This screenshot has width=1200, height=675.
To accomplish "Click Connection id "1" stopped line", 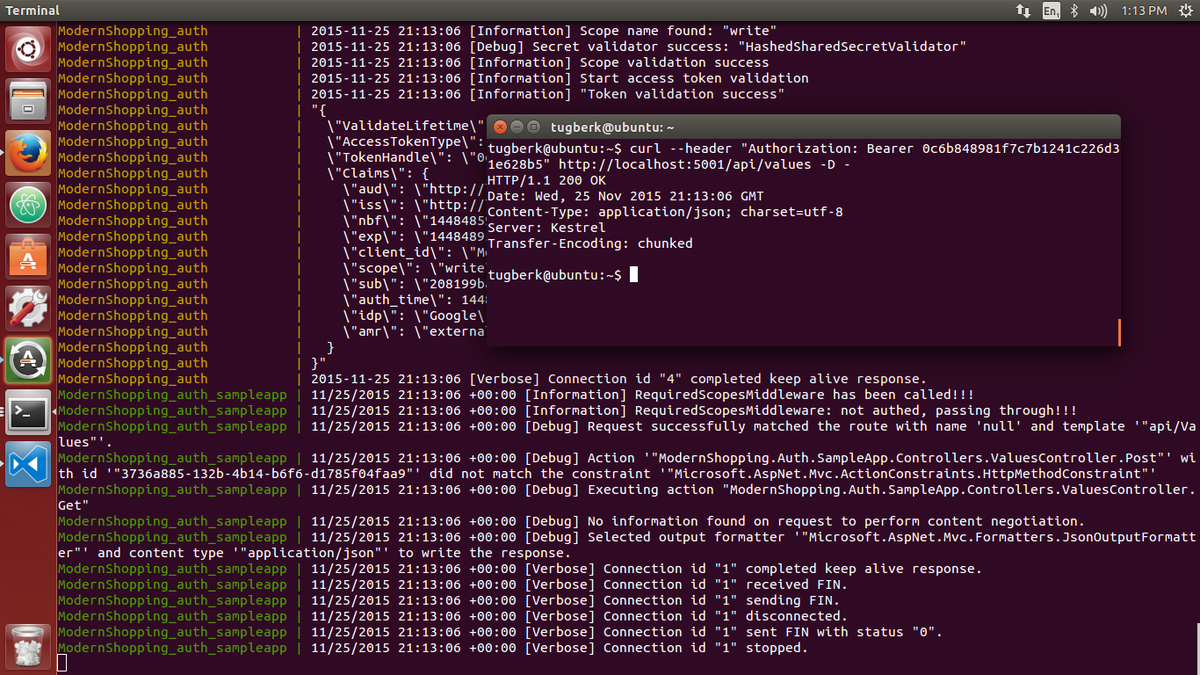I will (559, 647).
